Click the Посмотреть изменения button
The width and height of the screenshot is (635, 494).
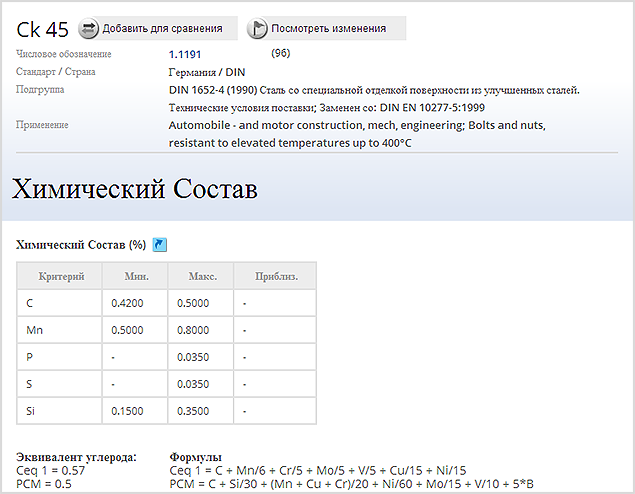(326, 28)
